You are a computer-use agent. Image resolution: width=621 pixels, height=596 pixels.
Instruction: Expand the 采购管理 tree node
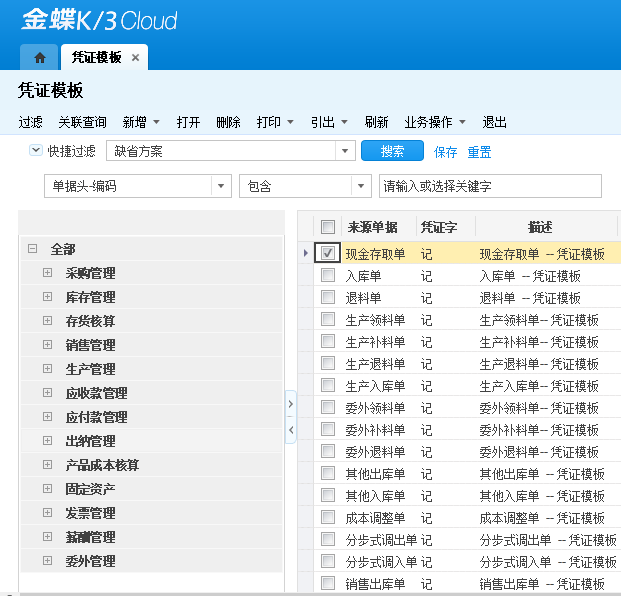[47, 273]
